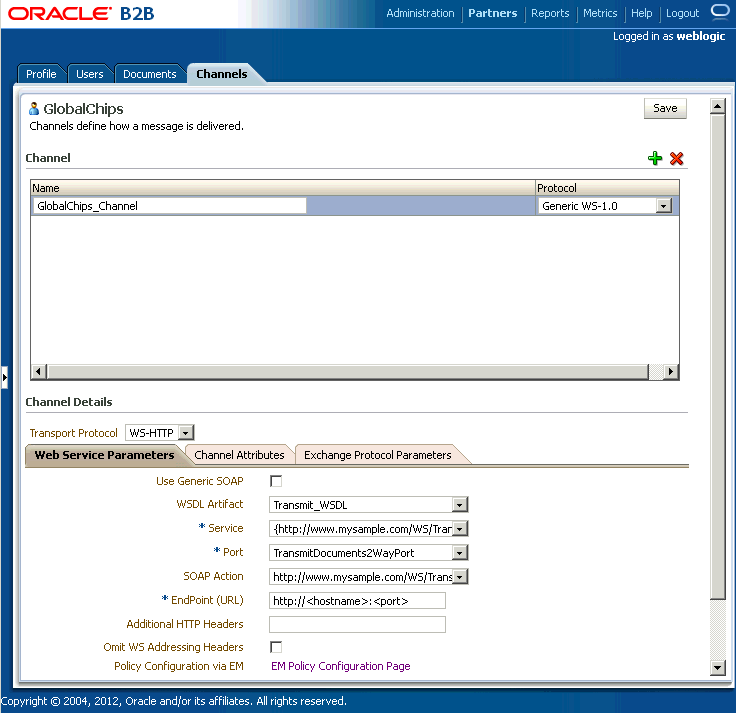Switch to the Profile tab

coord(41,74)
